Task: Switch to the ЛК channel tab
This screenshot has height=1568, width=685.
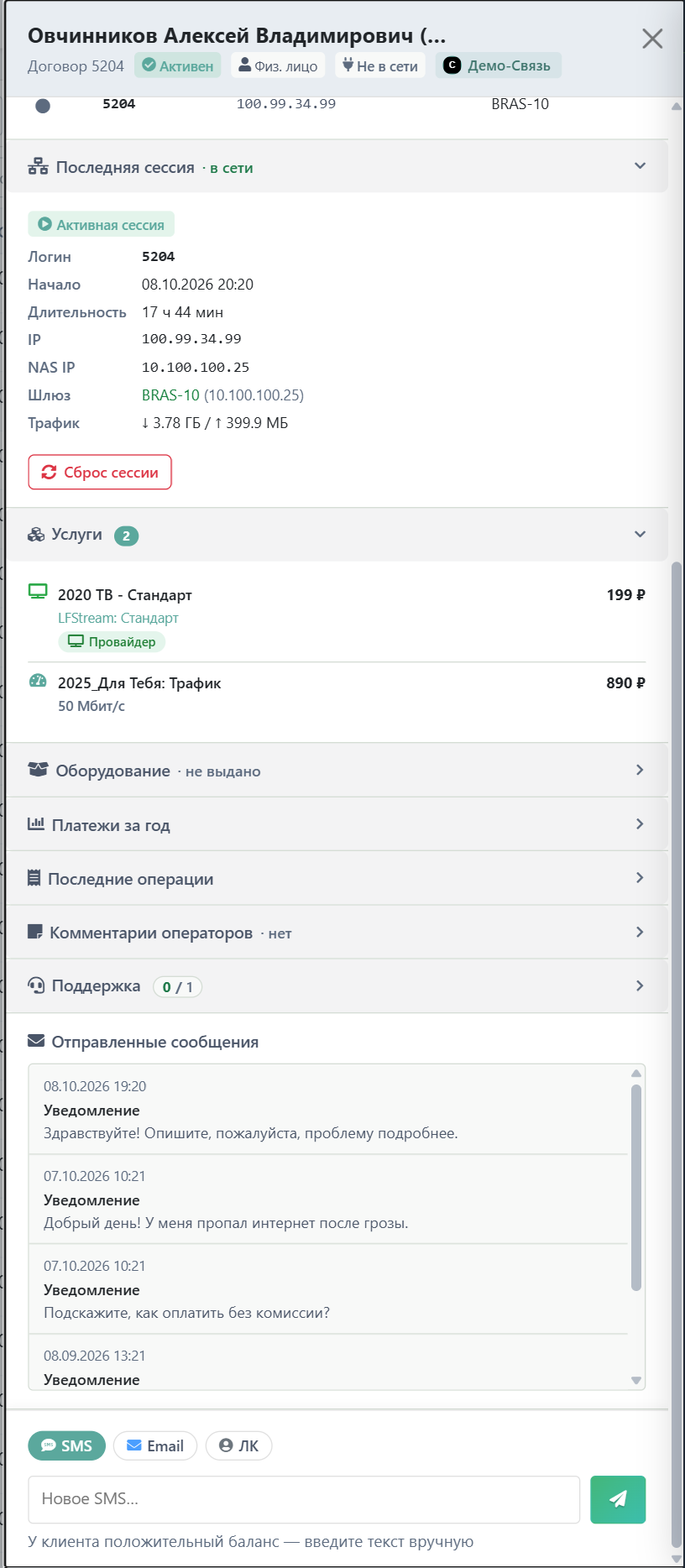Action: pyautogui.click(x=239, y=1445)
